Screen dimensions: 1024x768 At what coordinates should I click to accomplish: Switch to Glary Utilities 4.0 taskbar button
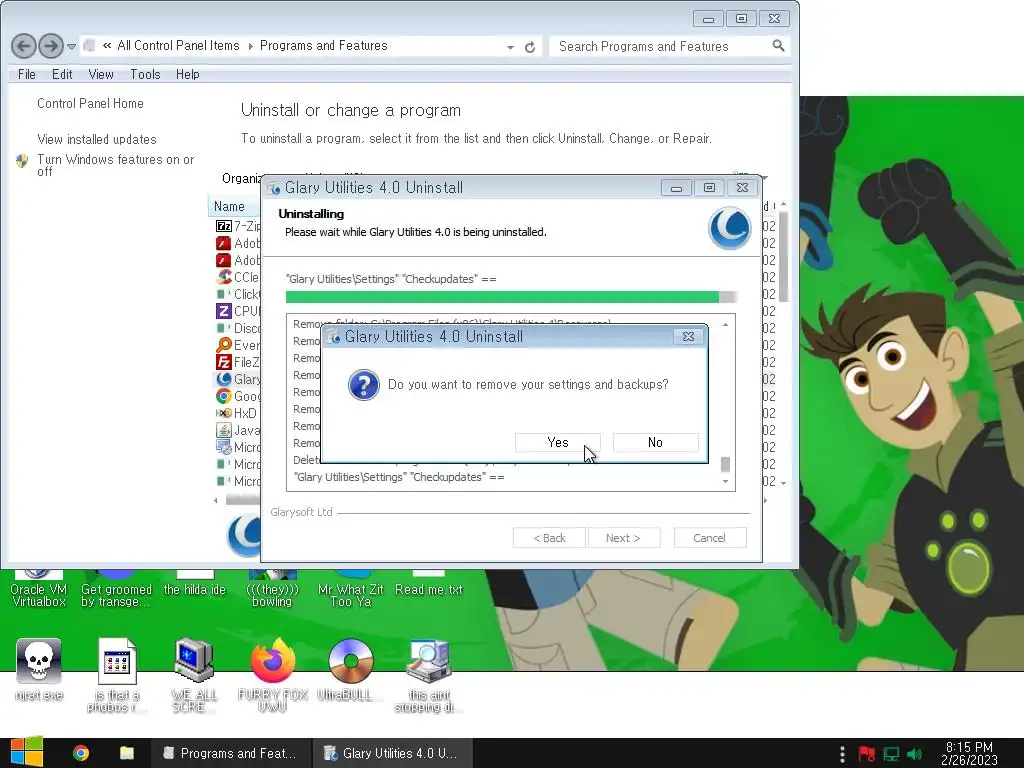[x=393, y=753]
